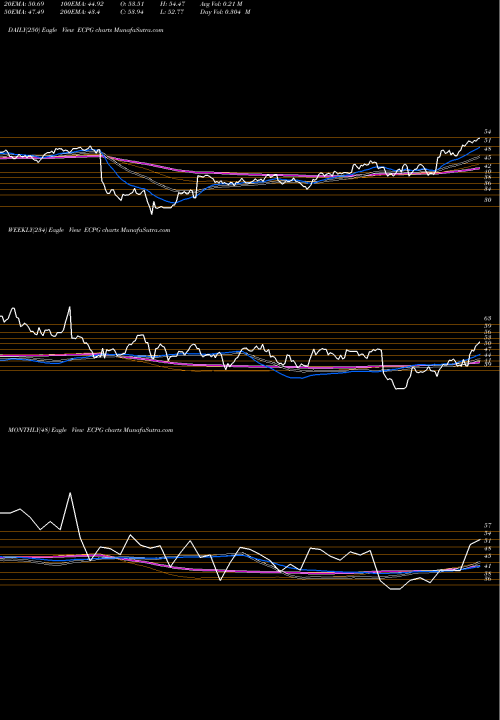Viewport: 500px width, 720px height.
Task: Select the 'Day Vol' figure
Action: tap(225, 12)
